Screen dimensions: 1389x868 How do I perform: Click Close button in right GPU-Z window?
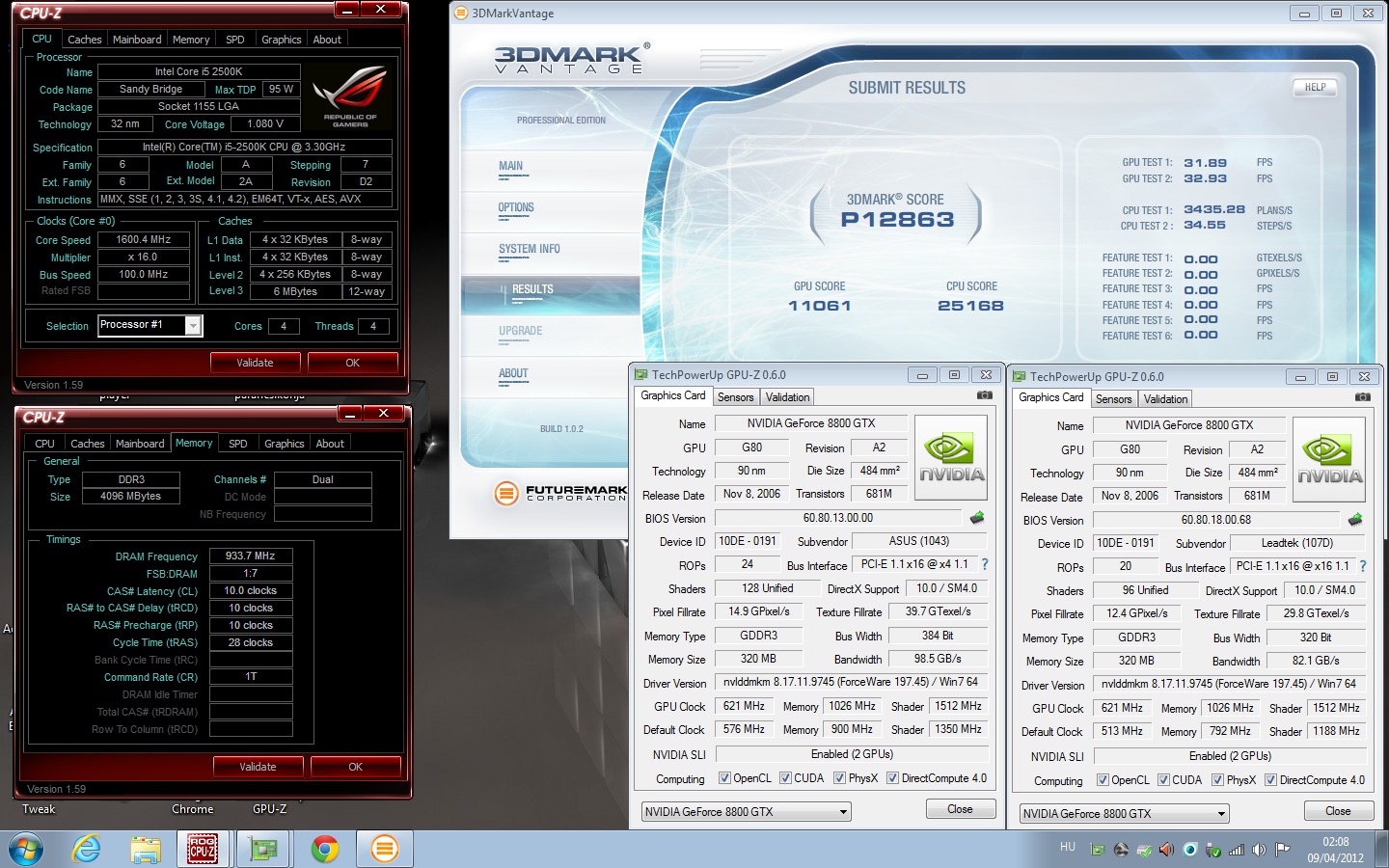[x=1338, y=811]
